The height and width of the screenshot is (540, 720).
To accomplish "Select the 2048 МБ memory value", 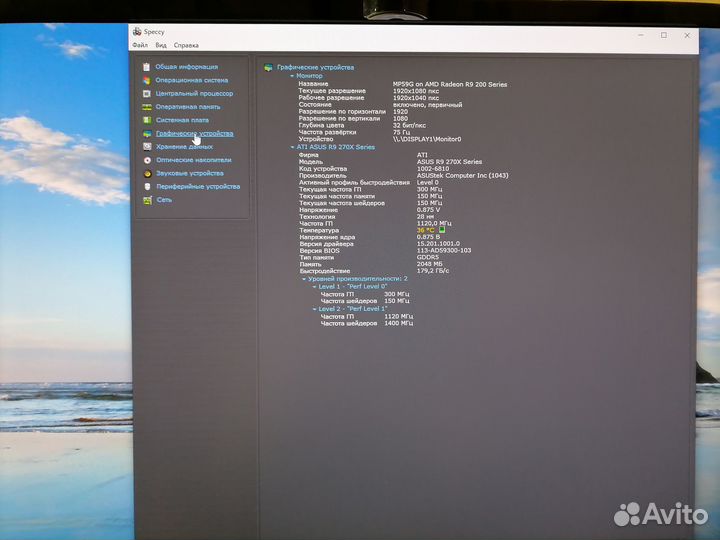I will (430, 264).
